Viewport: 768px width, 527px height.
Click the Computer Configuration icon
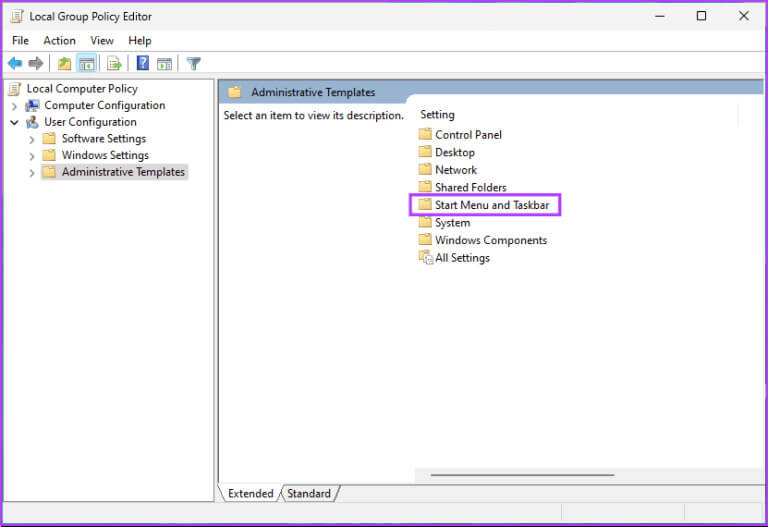pos(32,105)
